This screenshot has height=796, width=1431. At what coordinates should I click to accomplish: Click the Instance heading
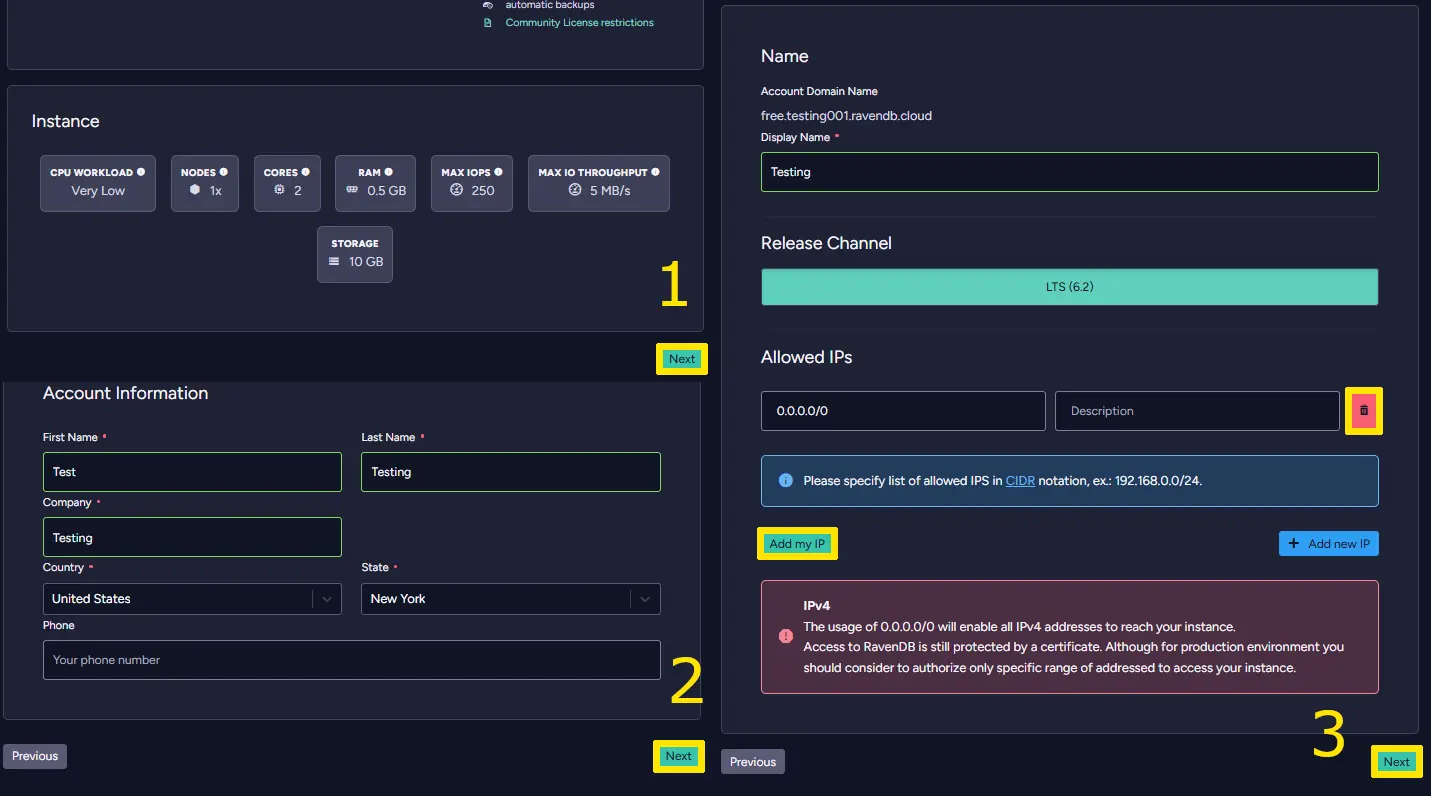tap(65, 121)
